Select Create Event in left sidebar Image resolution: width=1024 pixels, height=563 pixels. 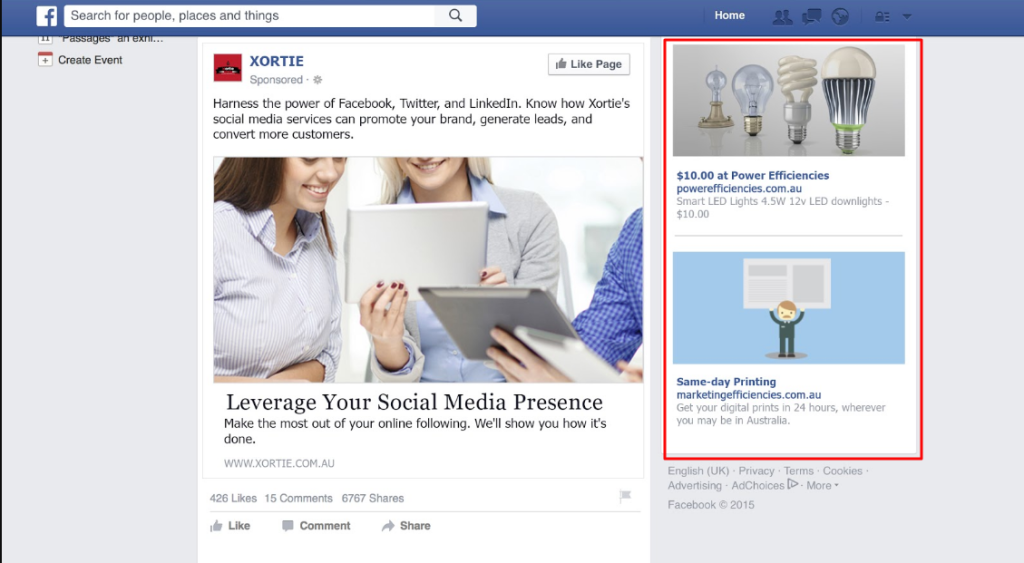click(x=89, y=60)
